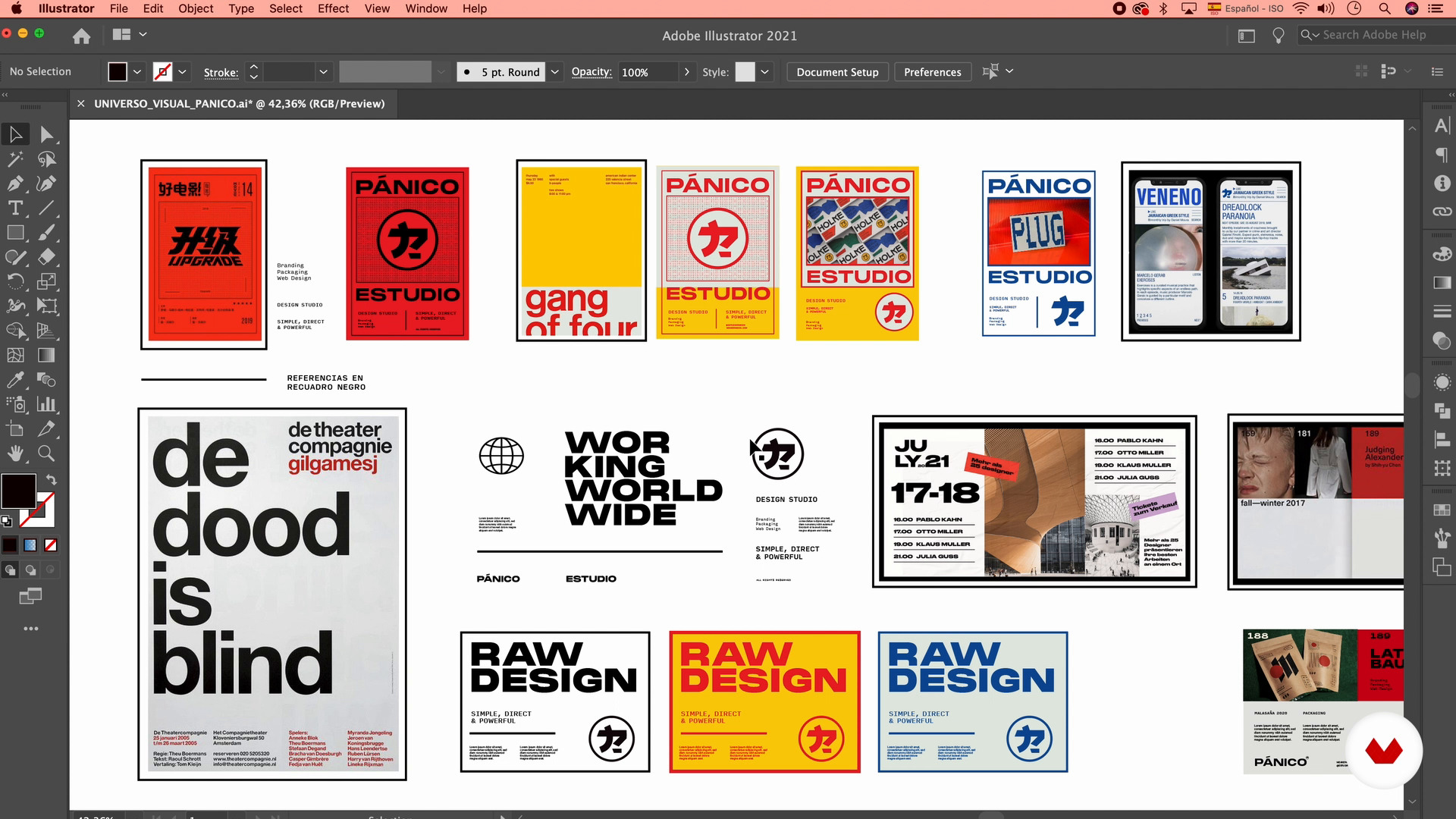
Task: Select the Perspective Grid tool
Action: coord(46,331)
